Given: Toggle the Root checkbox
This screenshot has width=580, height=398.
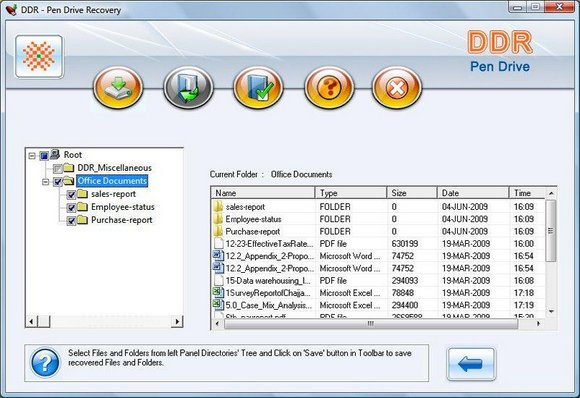Looking at the screenshot, I should (x=44, y=156).
